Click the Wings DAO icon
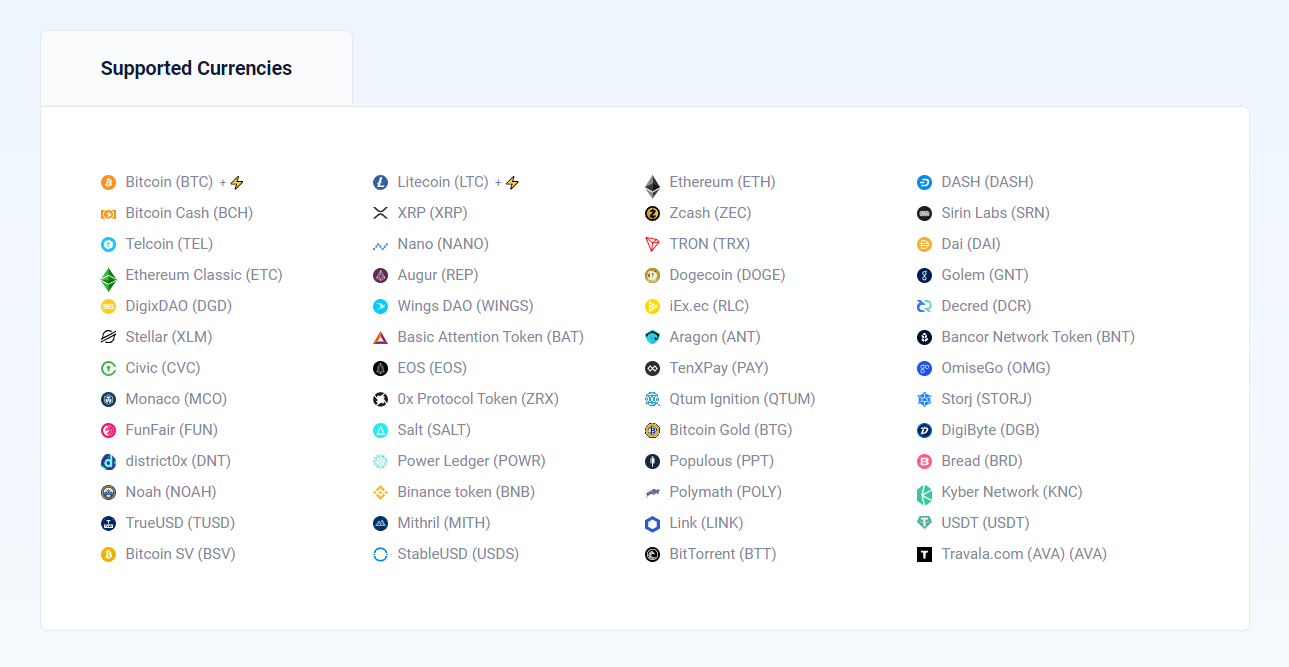 coord(380,307)
